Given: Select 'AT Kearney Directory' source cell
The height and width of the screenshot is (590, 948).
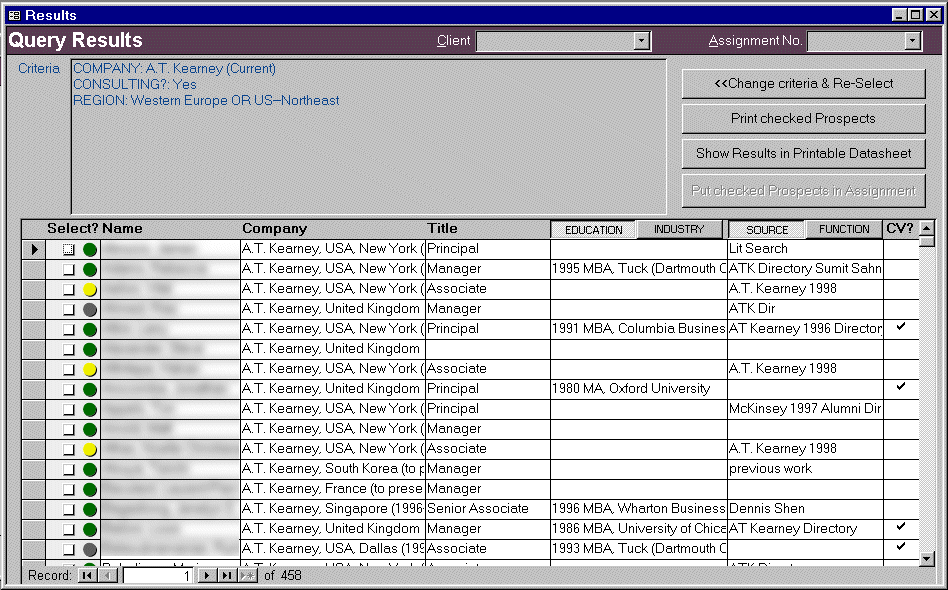Looking at the screenshot, I should click(x=805, y=529).
